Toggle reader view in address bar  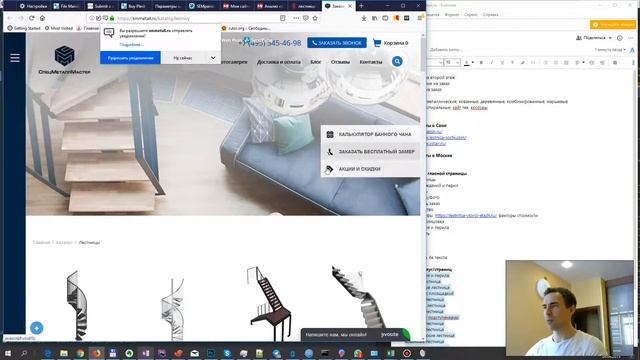[282, 18]
